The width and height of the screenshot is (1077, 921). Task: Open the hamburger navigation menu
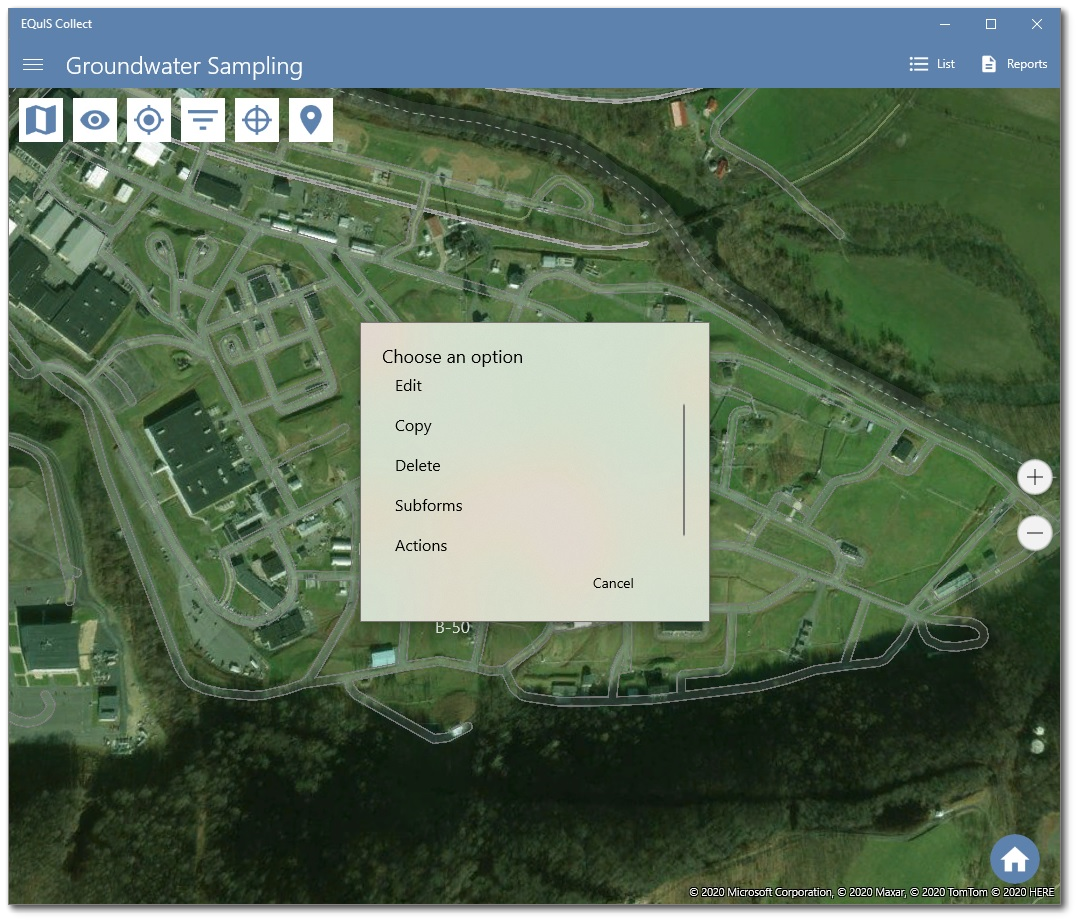pyautogui.click(x=33, y=64)
